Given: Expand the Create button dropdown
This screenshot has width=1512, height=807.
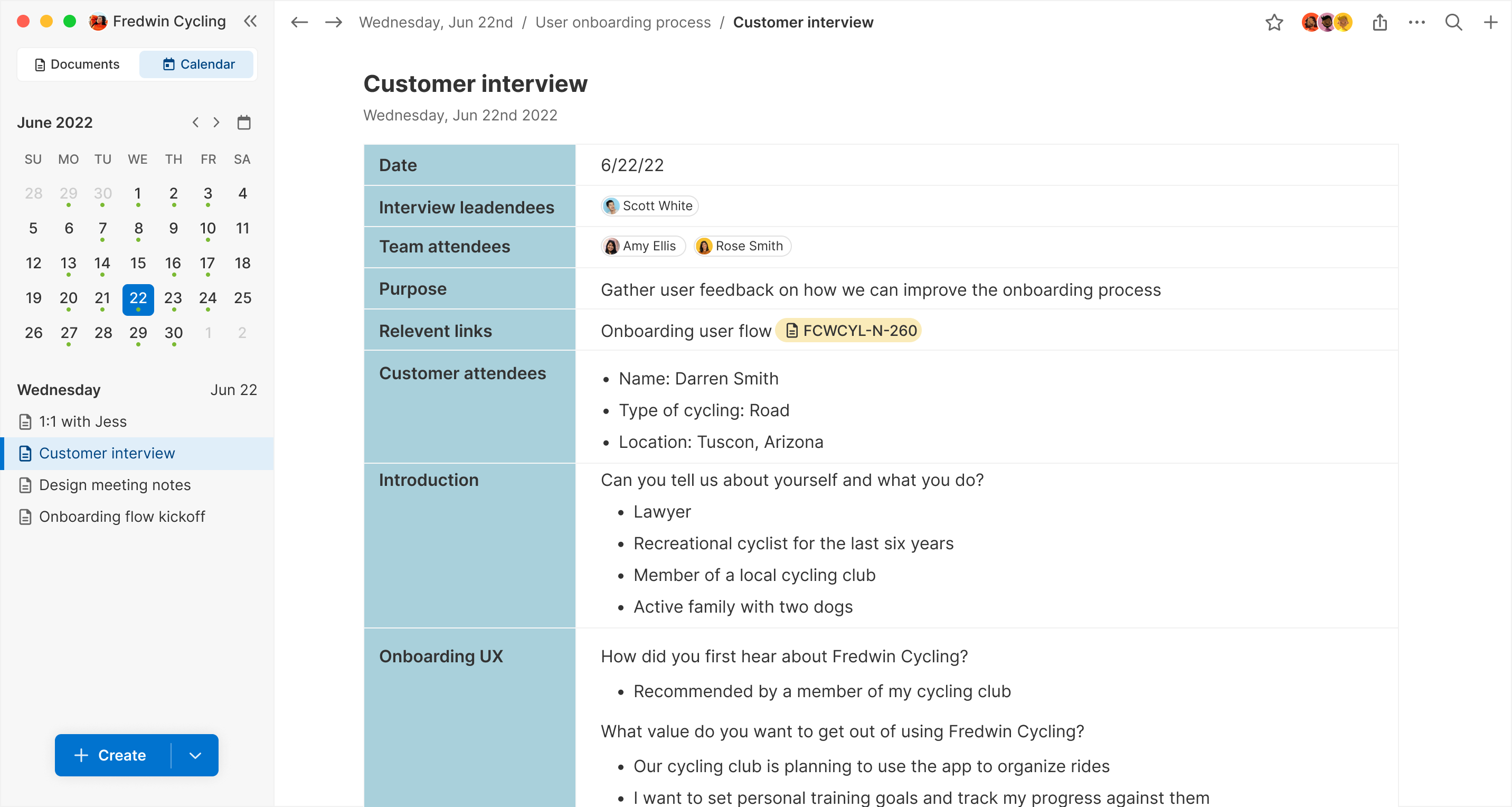Looking at the screenshot, I should click(x=196, y=755).
